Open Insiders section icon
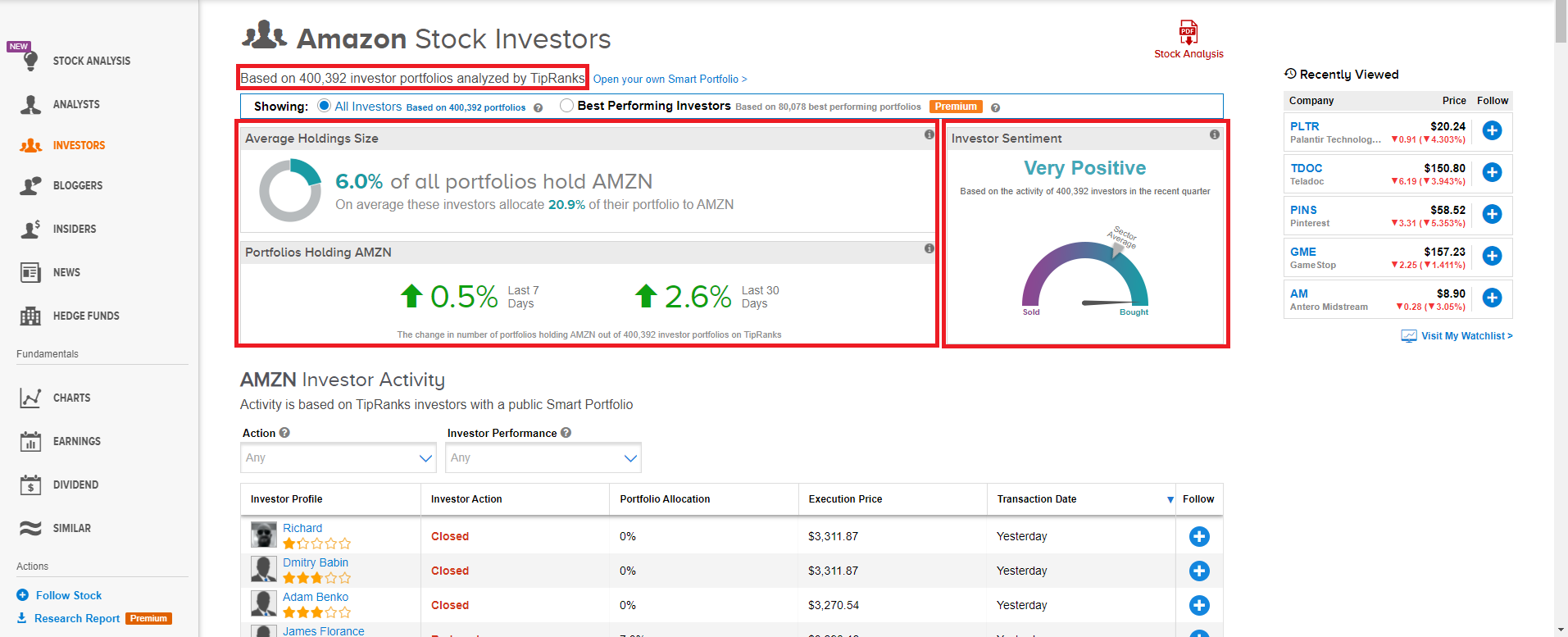 coord(30,229)
